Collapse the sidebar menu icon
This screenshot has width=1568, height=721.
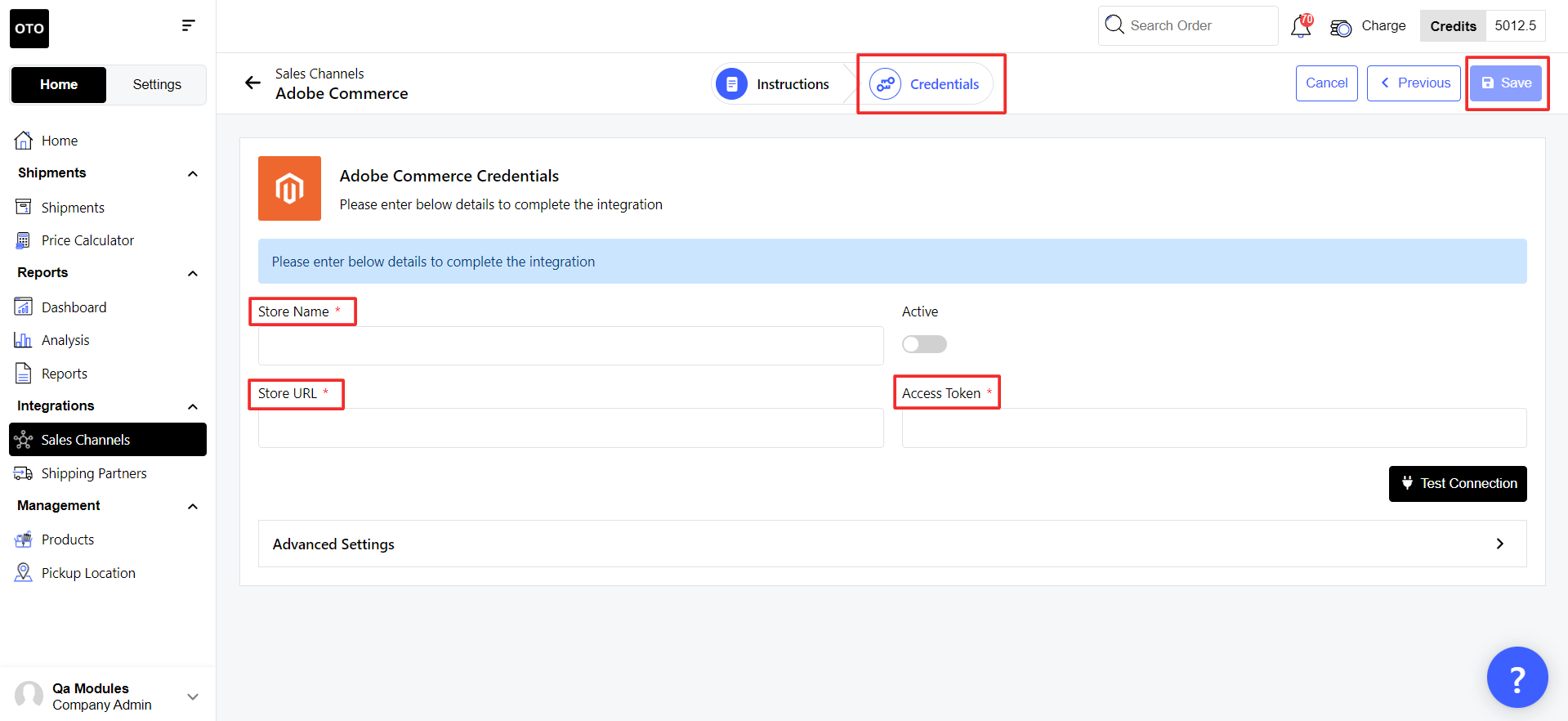pyautogui.click(x=188, y=25)
